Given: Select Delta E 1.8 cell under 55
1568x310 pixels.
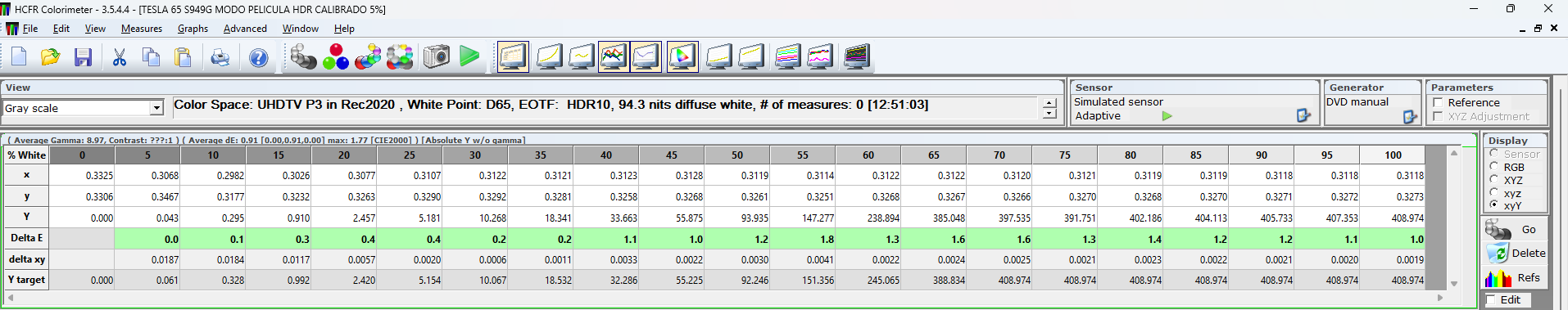Looking at the screenshot, I should [x=803, y=239].
